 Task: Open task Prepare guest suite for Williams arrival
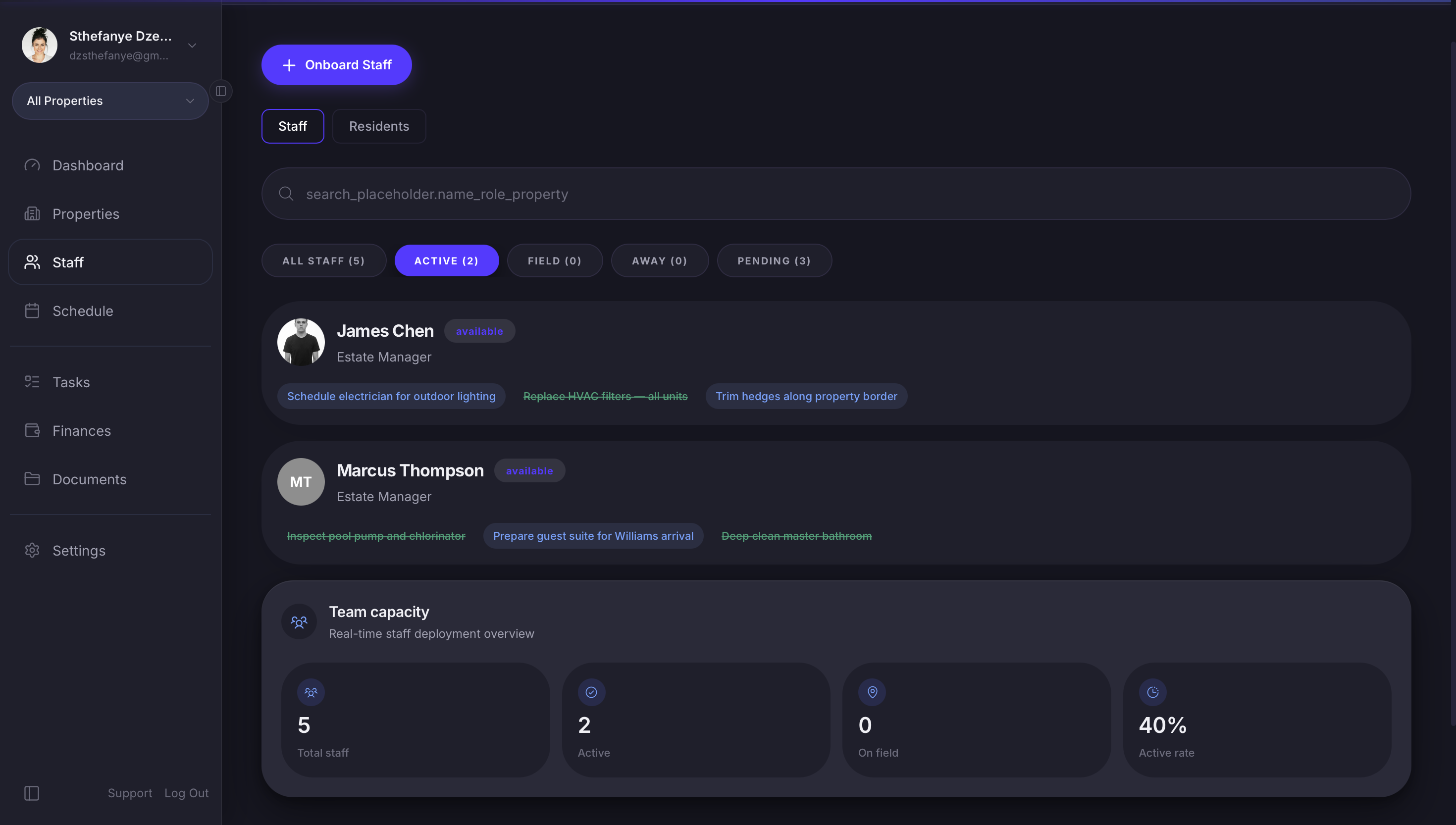(593, 535)
